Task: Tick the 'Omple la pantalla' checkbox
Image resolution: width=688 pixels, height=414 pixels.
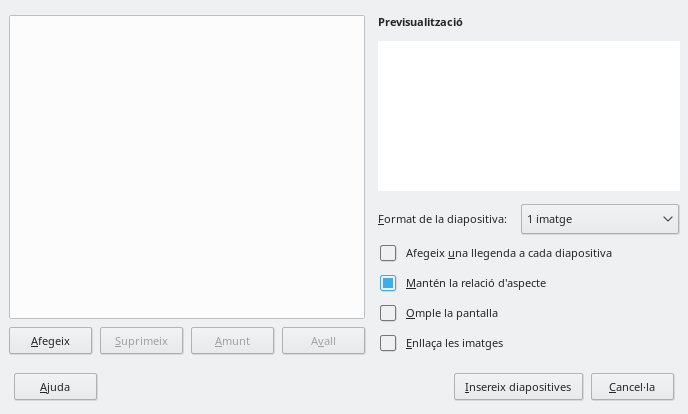Action: 388,313
